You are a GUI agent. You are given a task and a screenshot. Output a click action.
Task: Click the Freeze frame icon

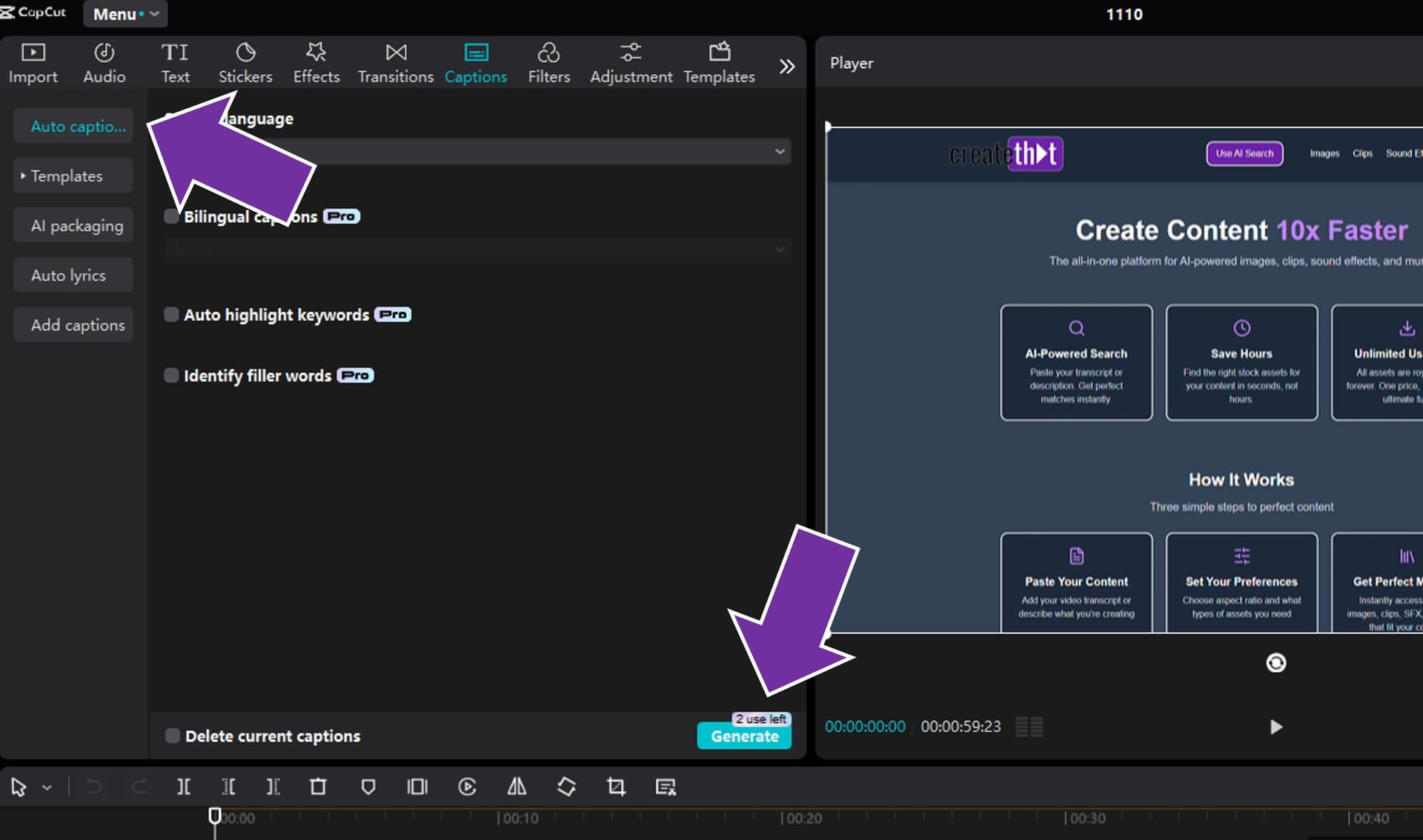417,787
